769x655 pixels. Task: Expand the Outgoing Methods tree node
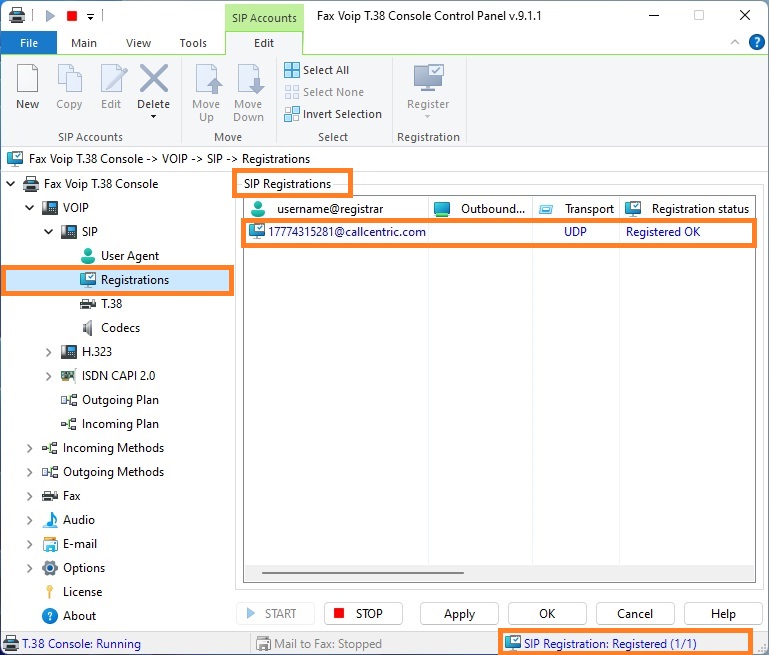(x=29, y=472)
